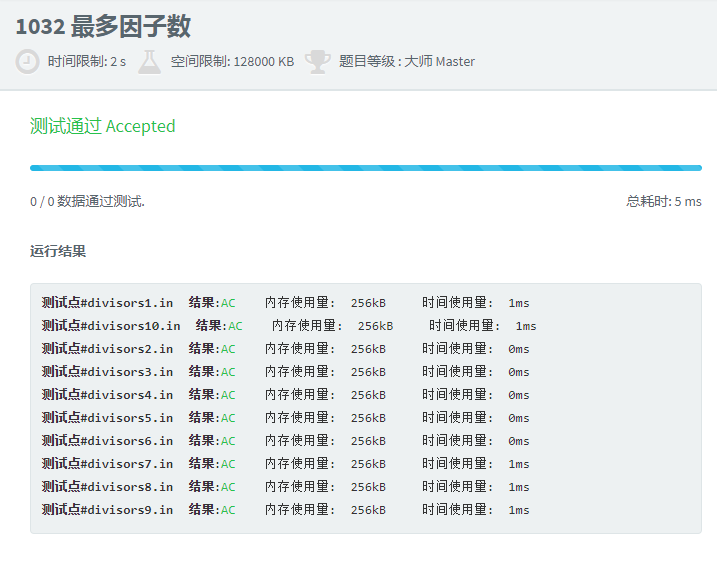Select test point divisors1.in label
Viewport: 717px width, 575px height.
click(107, 303)
